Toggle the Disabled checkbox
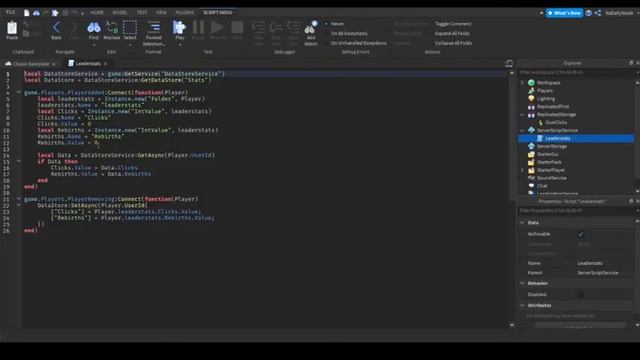Image resolution: width=640 pixels, height=360 pixels. (x=581, y=294)
